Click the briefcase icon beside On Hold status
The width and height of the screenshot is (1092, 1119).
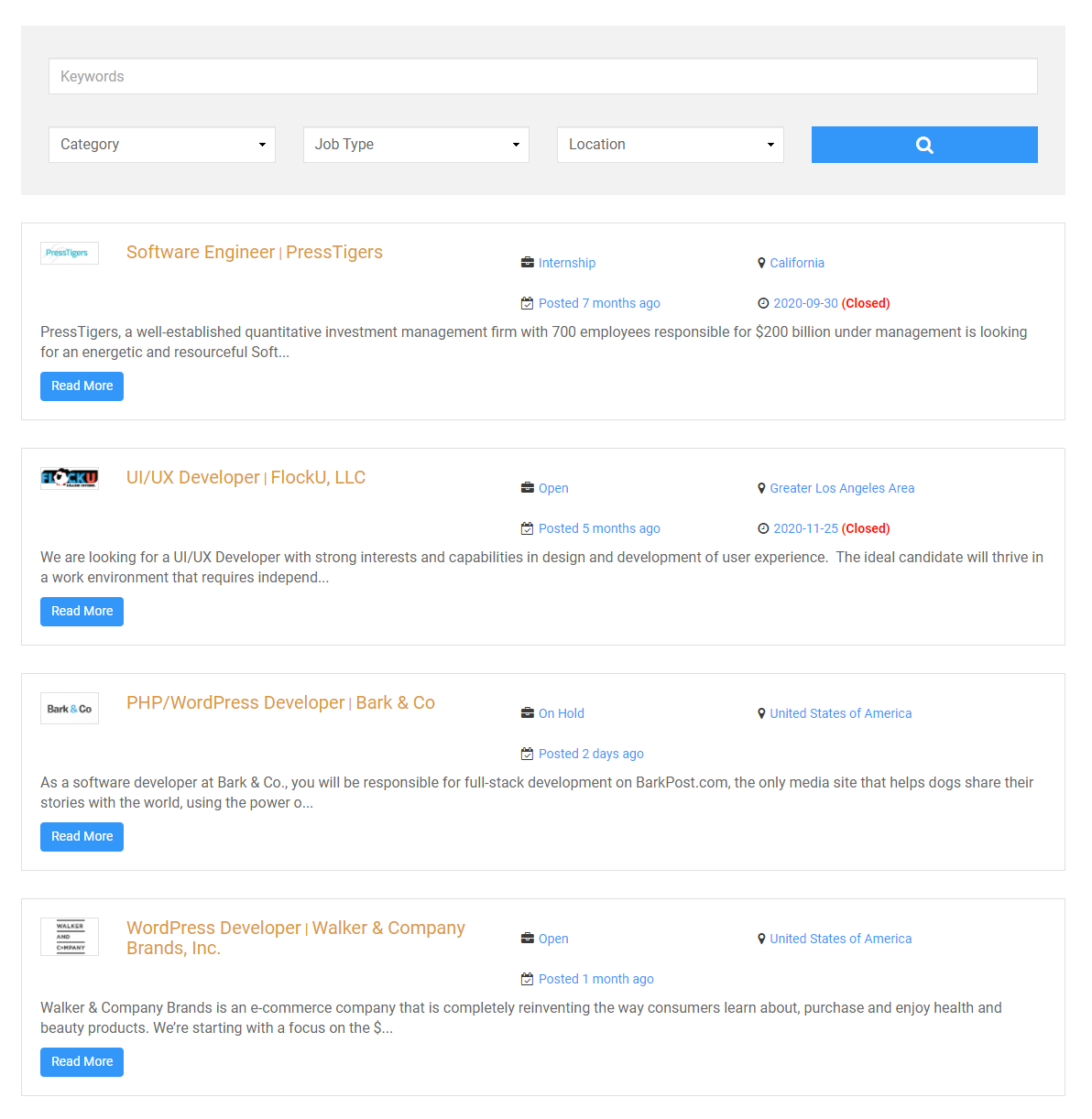[x=527, y=713]
